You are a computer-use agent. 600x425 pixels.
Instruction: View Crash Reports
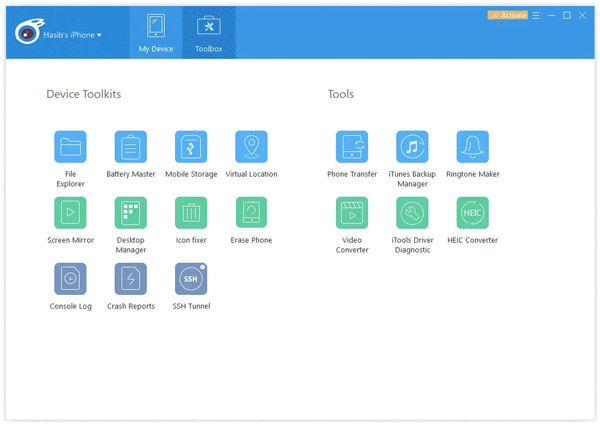pos(131,279)
